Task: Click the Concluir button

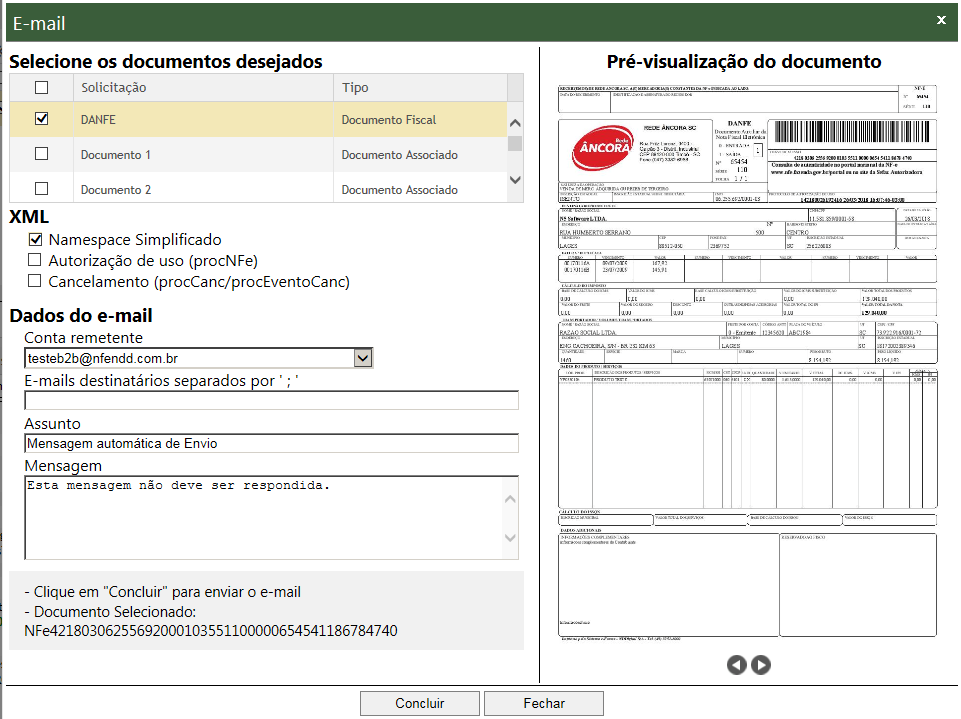Action: point(419,703)
